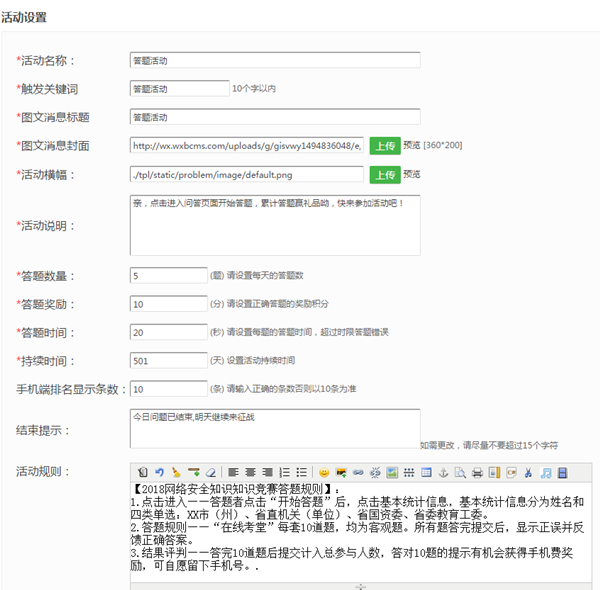Click the upload button for 活动横幅
Screen dimensions: 600x590
[x=385, y=175]
